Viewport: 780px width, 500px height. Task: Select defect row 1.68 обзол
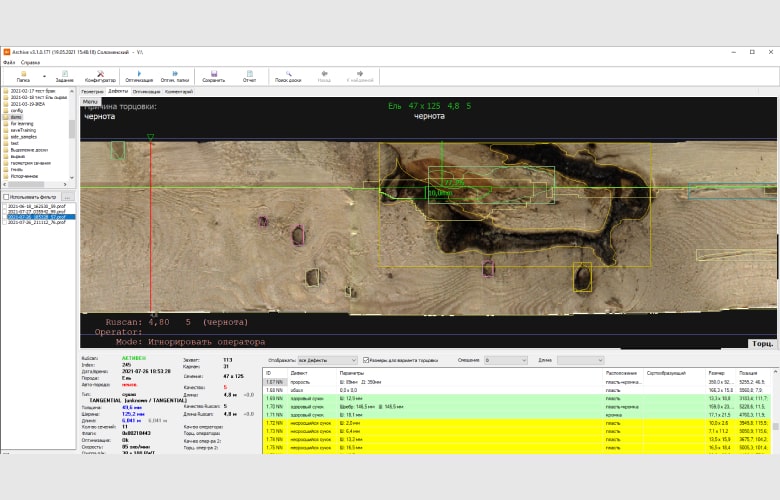pos(517,390)
